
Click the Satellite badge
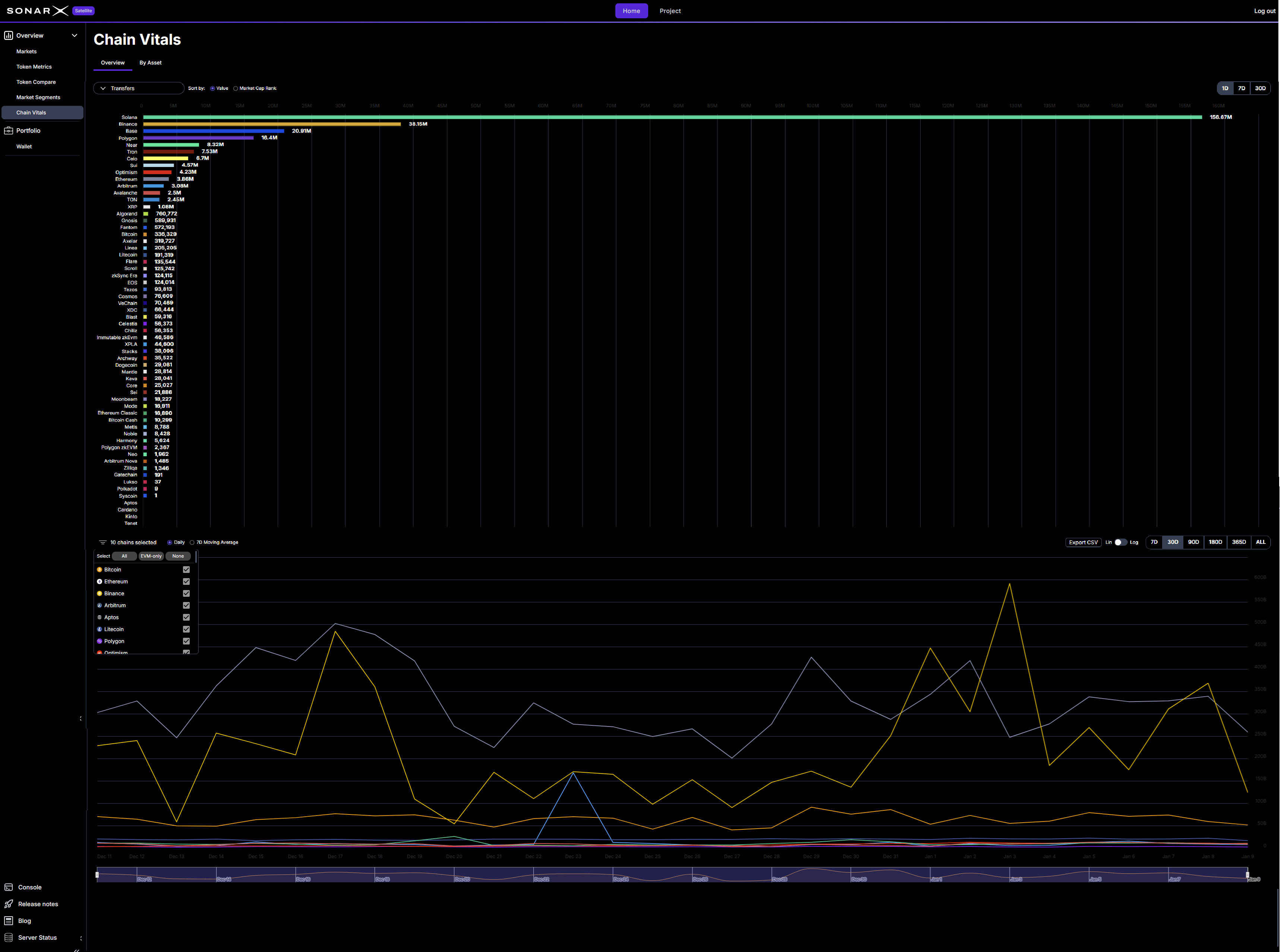coord(83,10)
